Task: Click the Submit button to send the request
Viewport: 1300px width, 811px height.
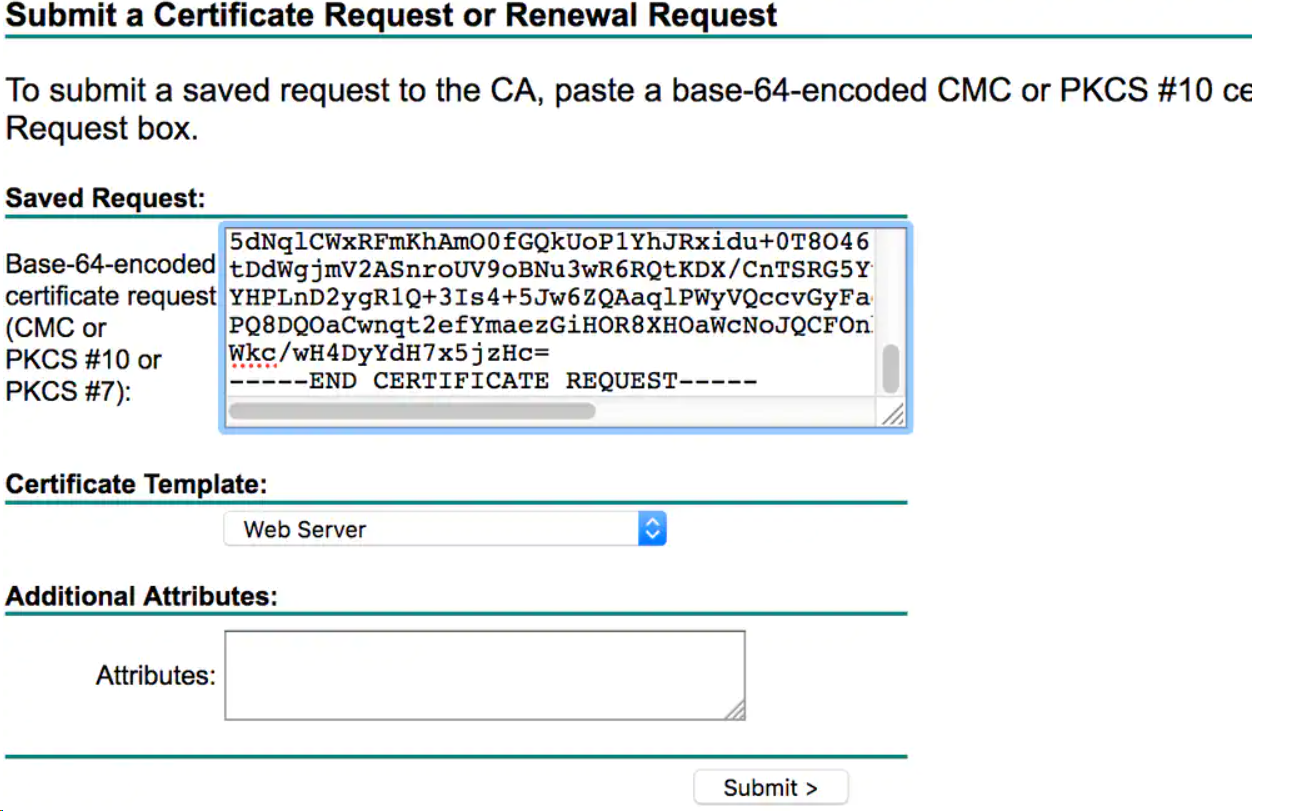Action: point(770,787)
